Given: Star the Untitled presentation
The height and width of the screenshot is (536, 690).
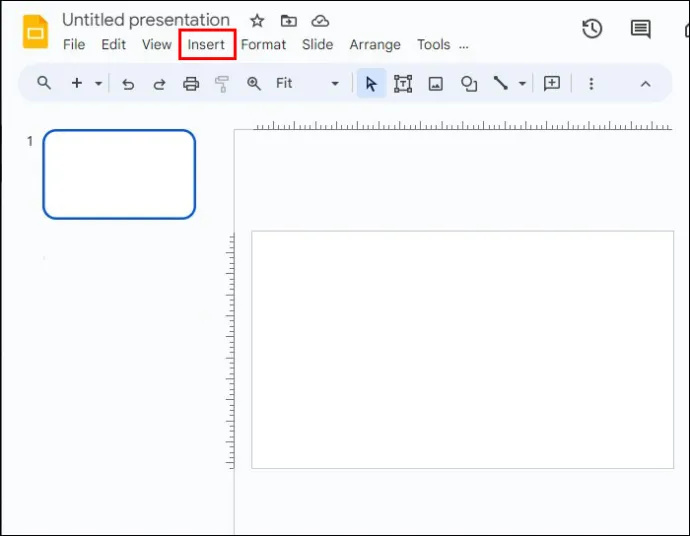Looking at the screenshot, I should [257, 21].
